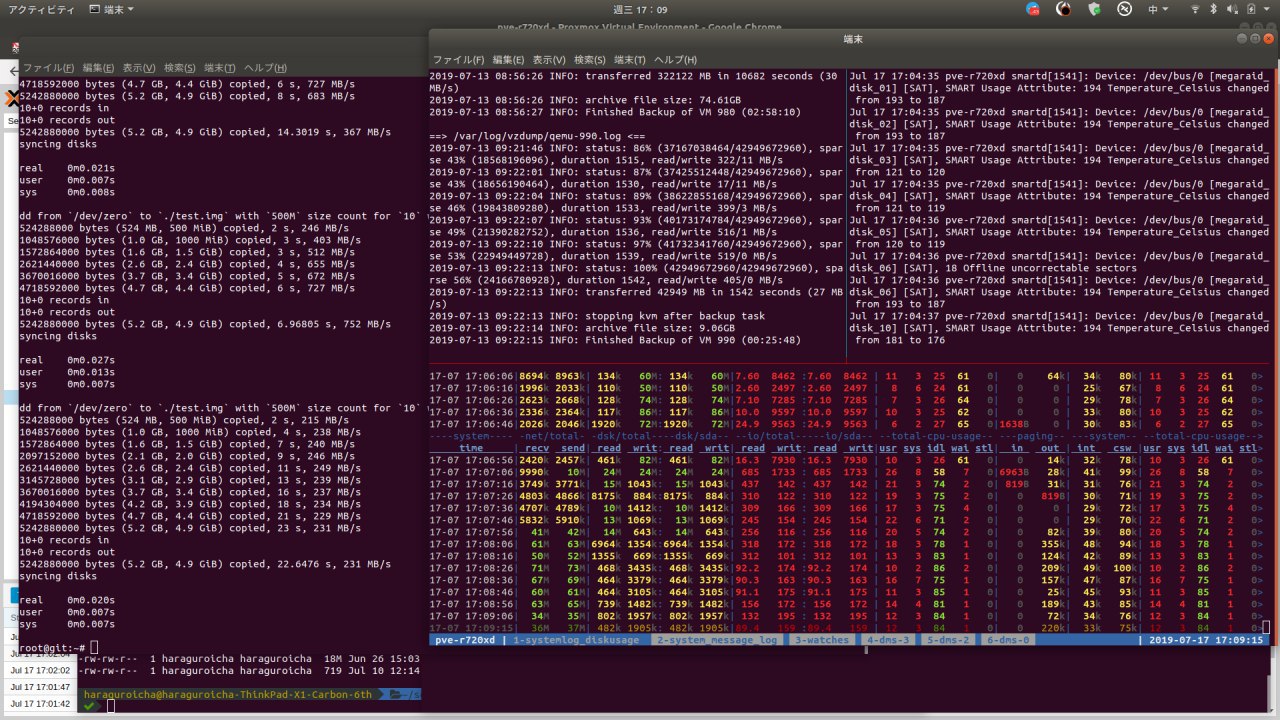The image size is (1280, 720).
Task: Click the Jul 17 17:01:42 log row
Action: (39, 703)
